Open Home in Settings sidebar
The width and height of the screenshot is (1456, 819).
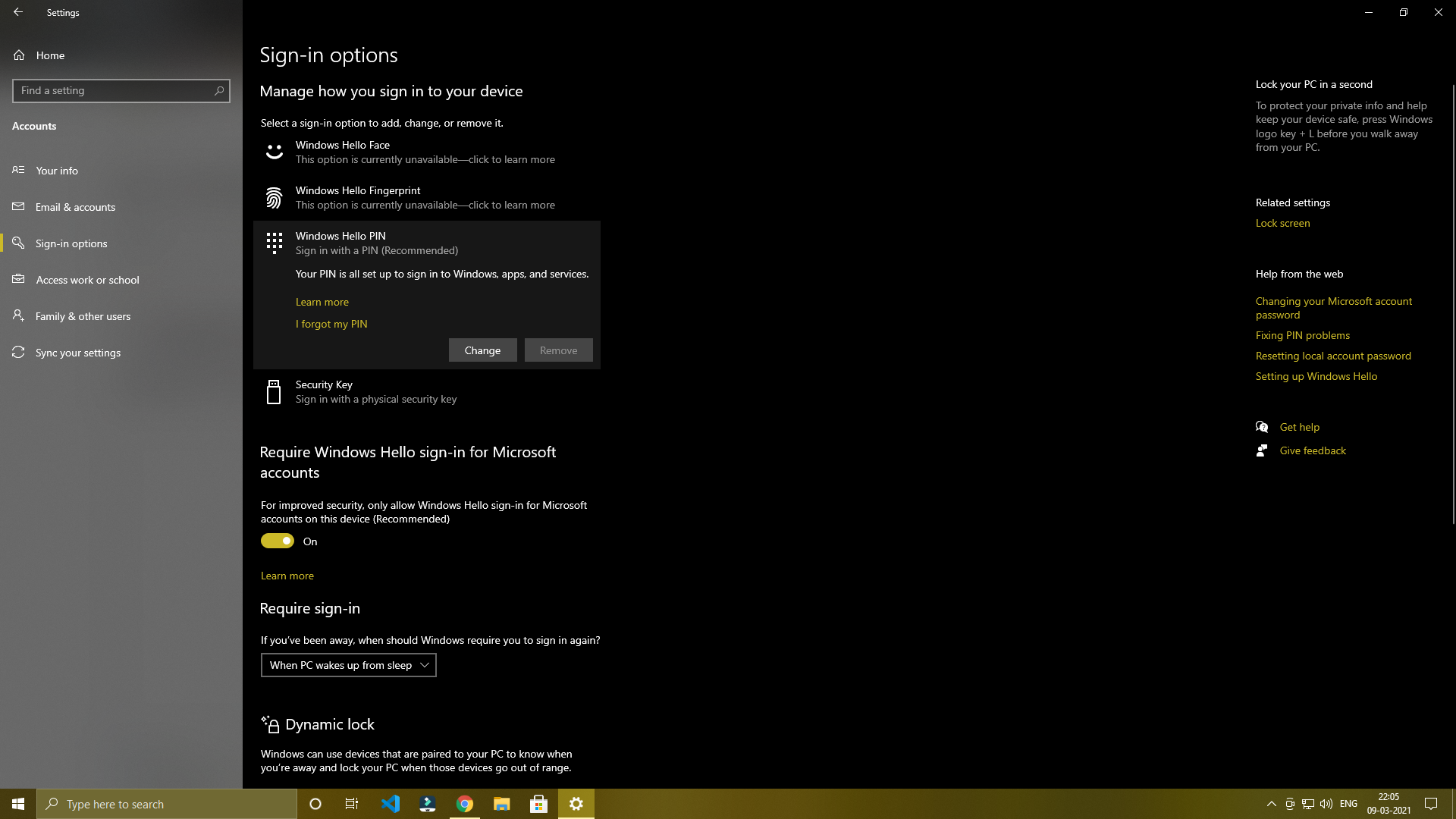click(x=121, y=55)
